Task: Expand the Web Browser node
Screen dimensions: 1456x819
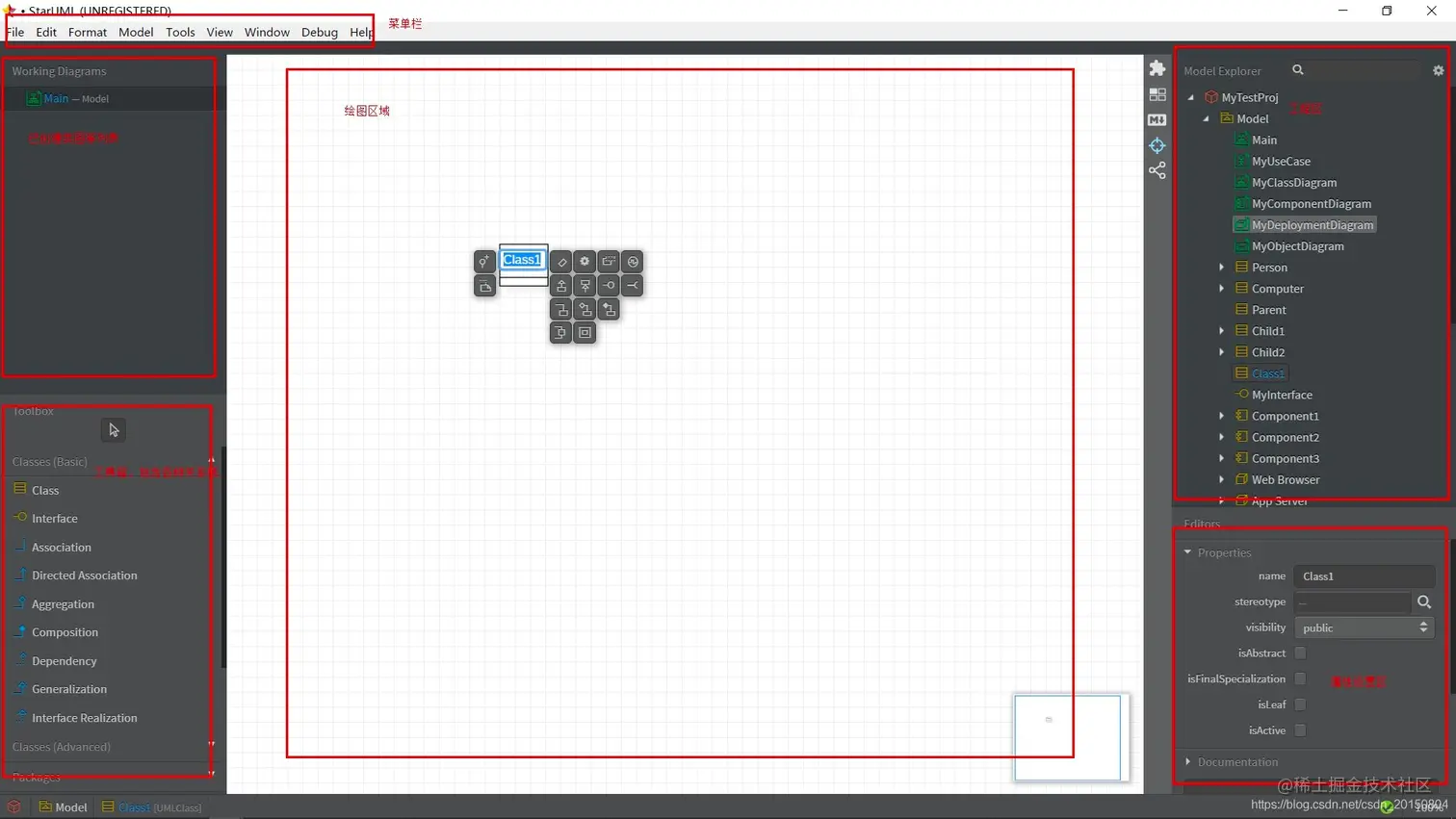Action: tap(1222, 479)
